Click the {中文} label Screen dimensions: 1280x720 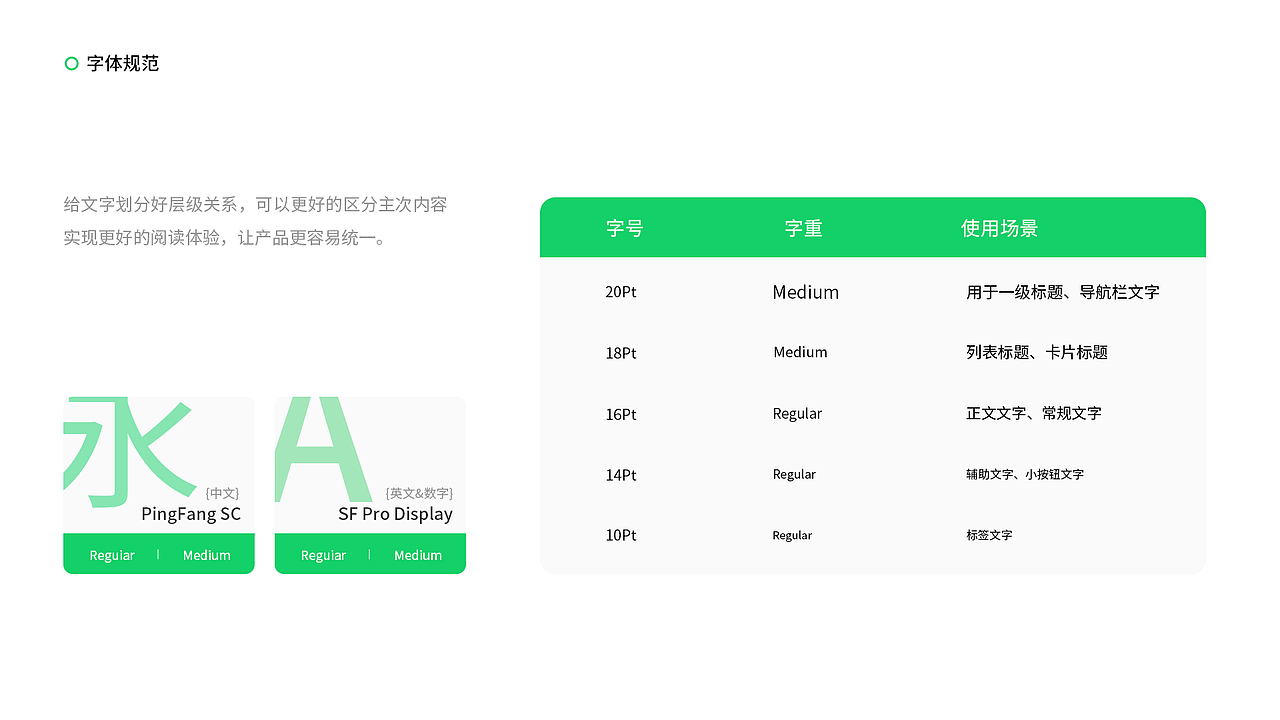(x=222, y=493)
